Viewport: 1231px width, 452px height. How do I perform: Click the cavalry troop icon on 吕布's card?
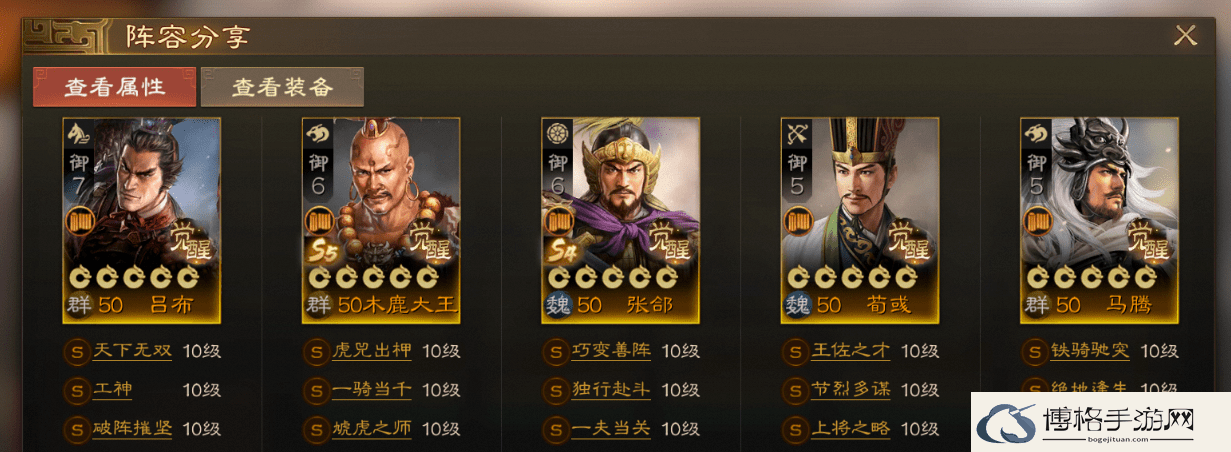coord(78,132)
